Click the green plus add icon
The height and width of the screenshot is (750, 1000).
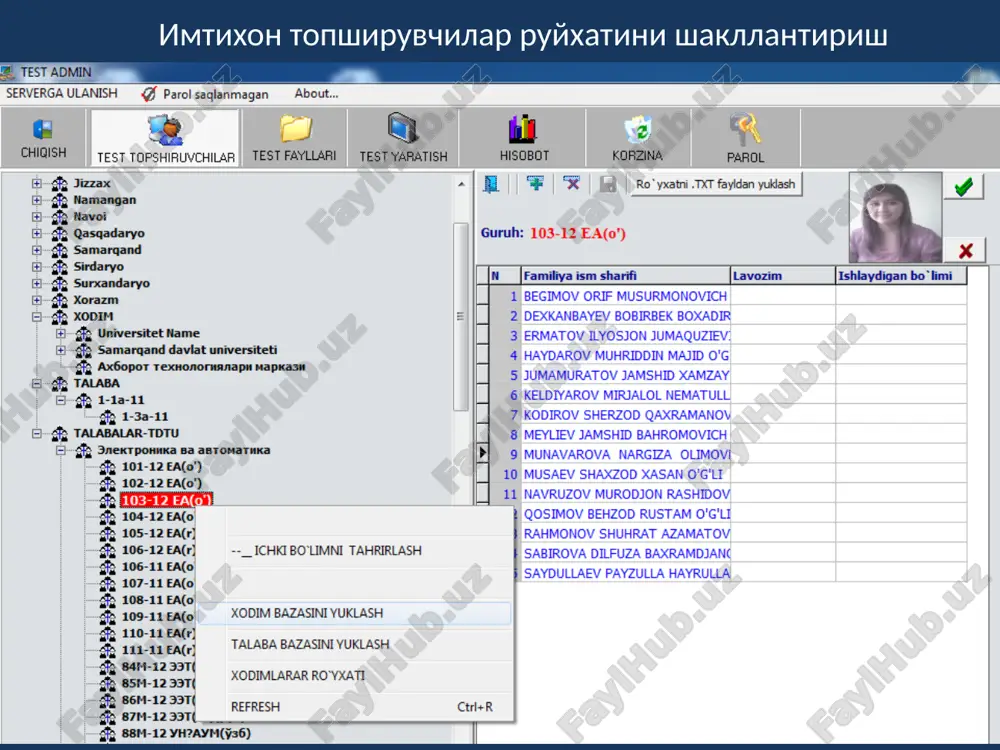pyautogui.click(x=536, y=184)
